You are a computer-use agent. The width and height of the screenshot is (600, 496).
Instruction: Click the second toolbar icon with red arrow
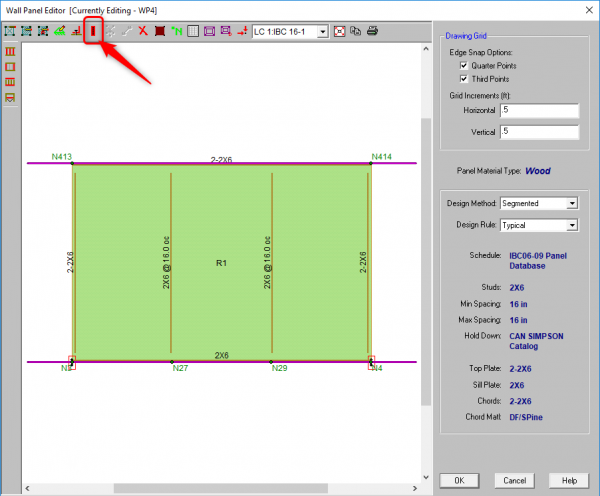click(26, 31)
